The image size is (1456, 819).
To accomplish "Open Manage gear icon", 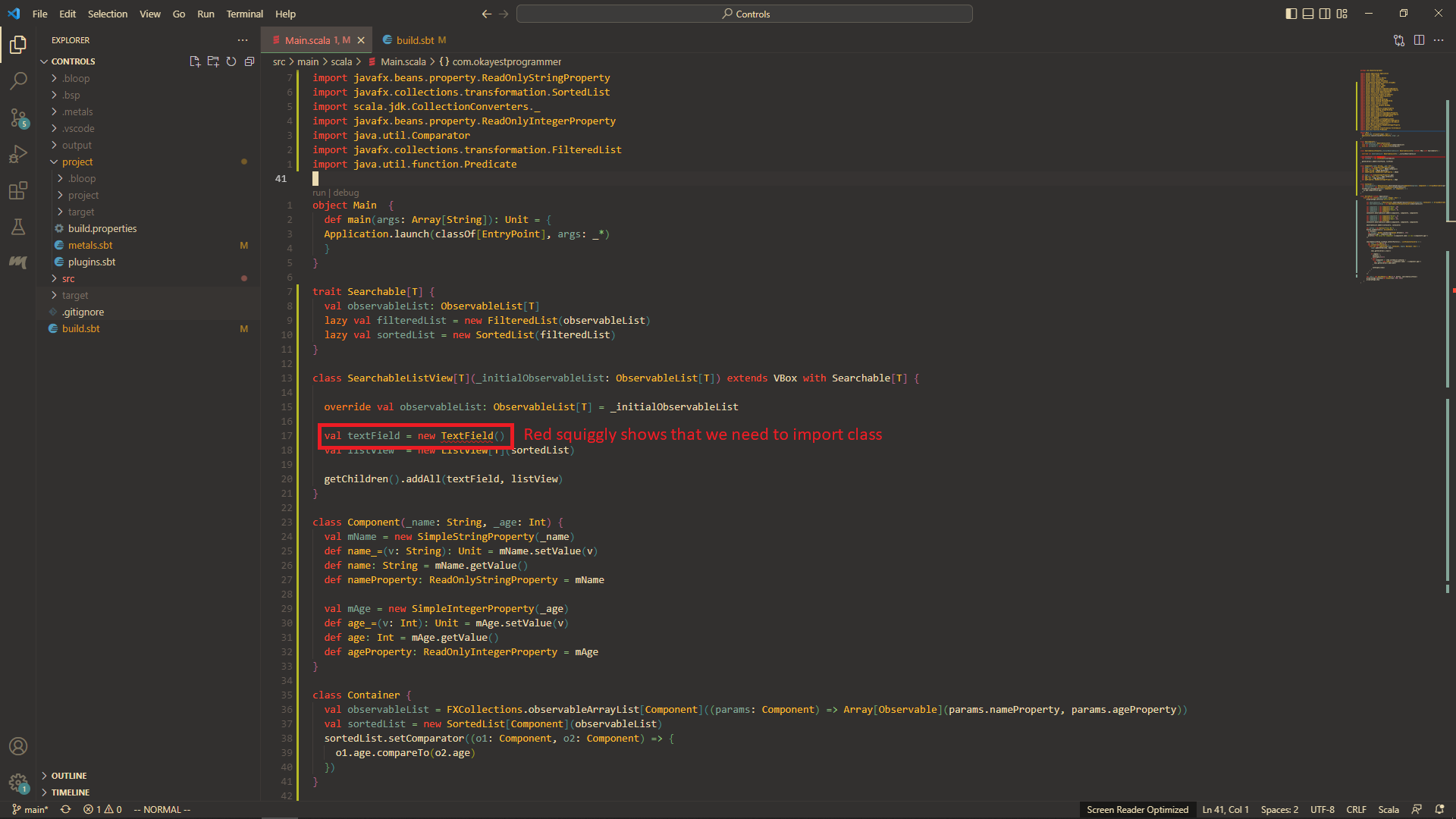I will click(18, 783).
